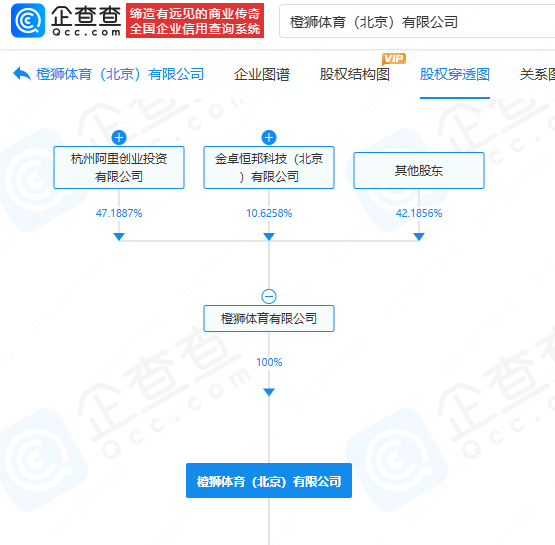Image resolution: width=555 pixels, height=545 pixels.
Task: Click the VIP badge icon
Action: click(394, 59)
